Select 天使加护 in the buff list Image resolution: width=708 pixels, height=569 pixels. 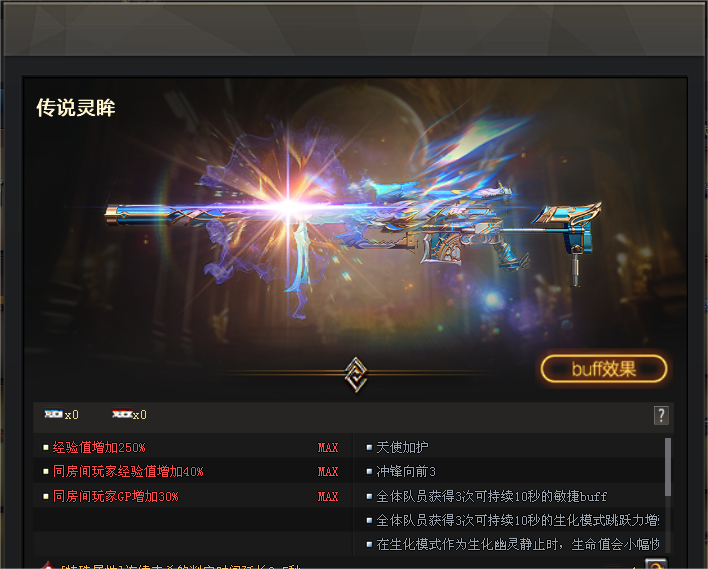click(x=402, y=448)
